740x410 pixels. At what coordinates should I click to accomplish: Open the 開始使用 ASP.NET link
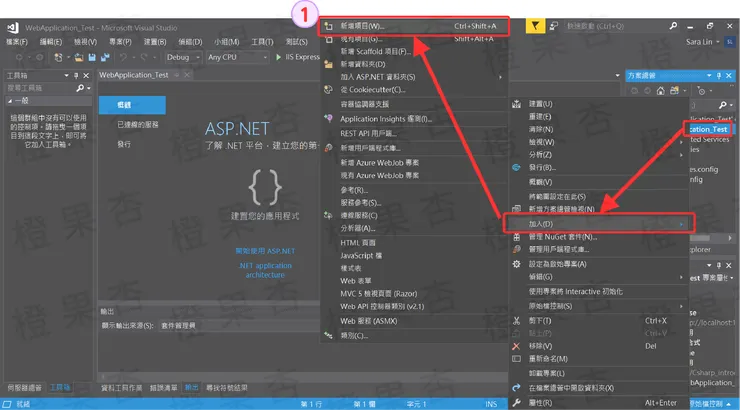[265, 251]
